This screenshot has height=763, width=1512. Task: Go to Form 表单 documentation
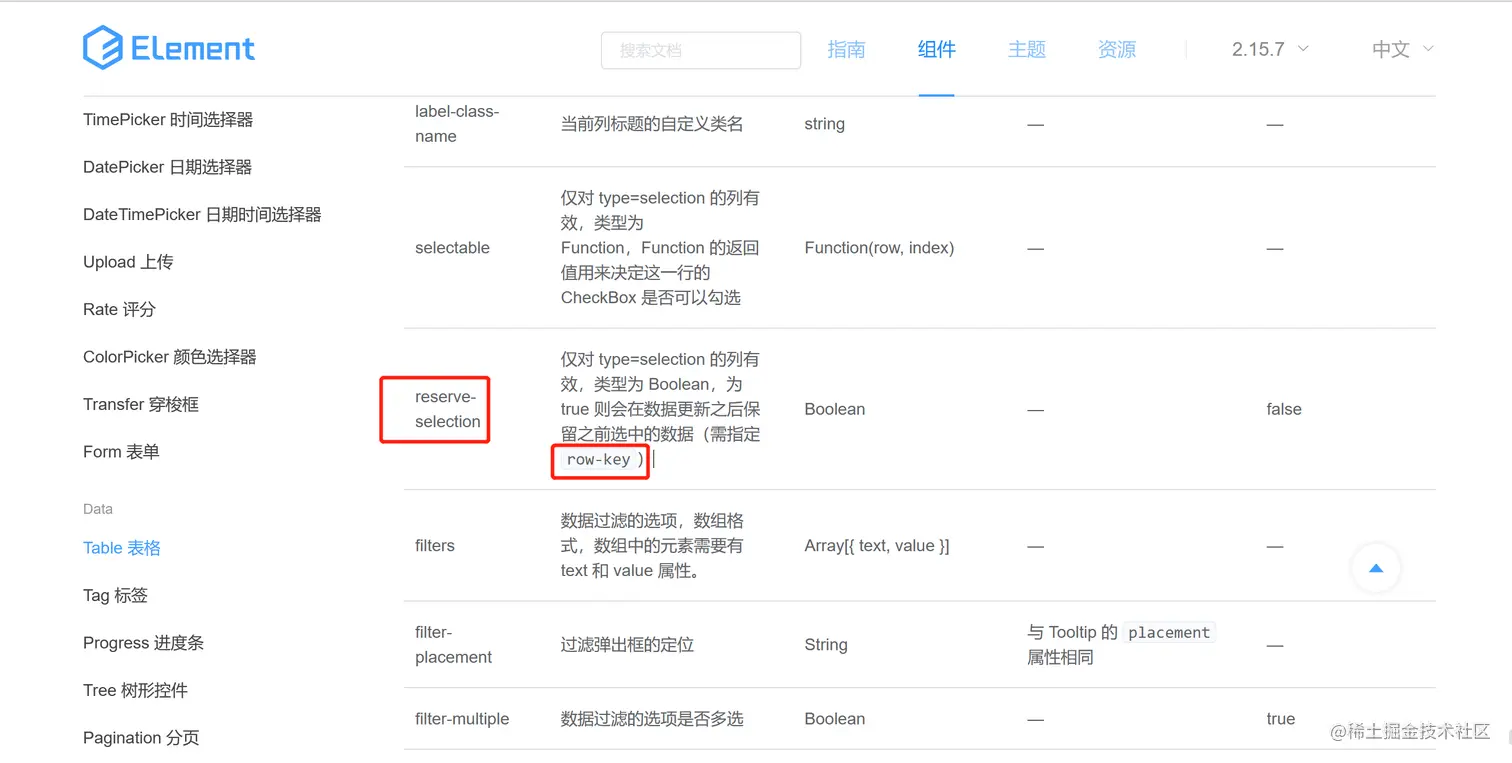(x=121, y=452)
